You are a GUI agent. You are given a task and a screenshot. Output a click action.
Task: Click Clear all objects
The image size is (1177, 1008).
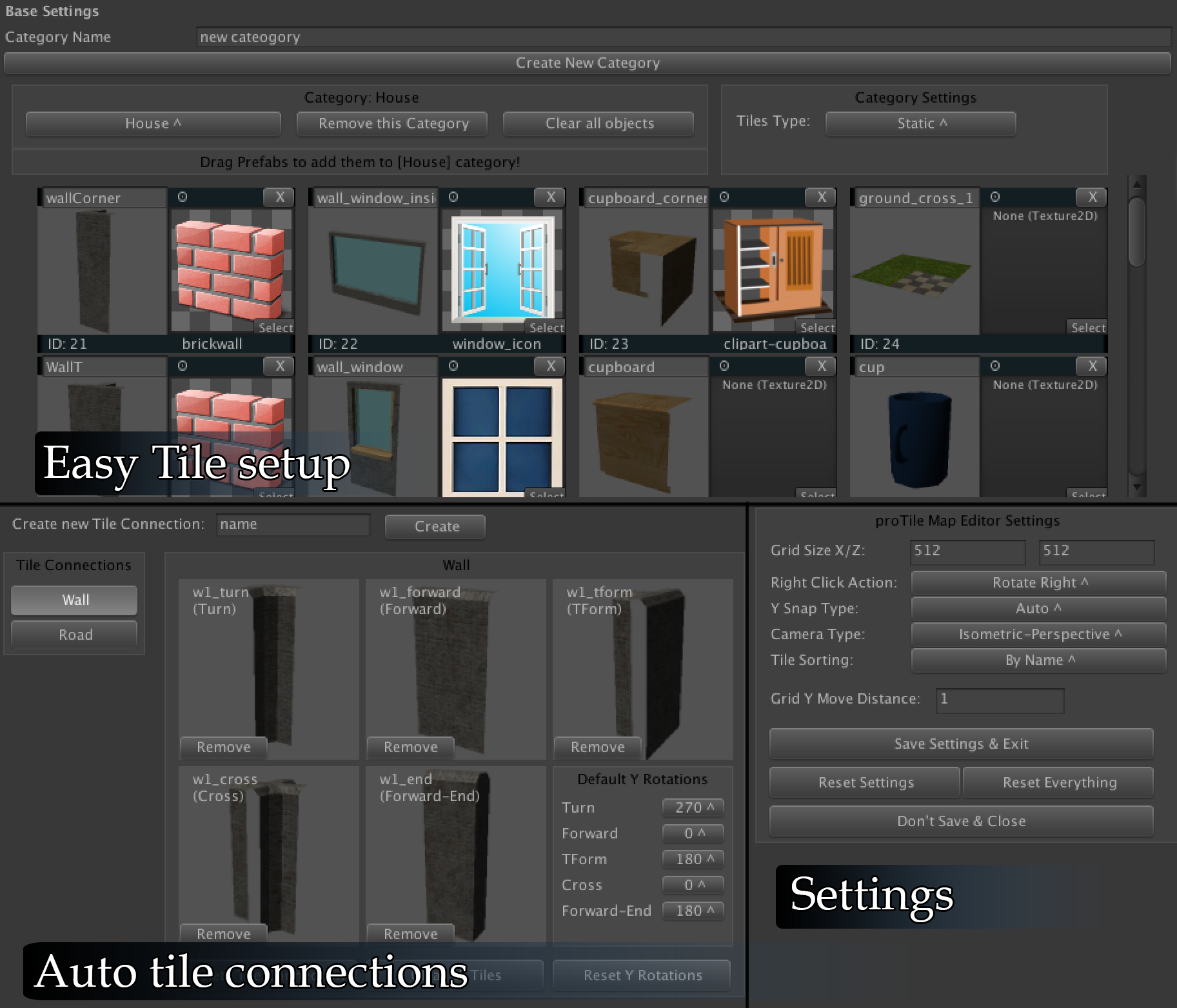(x=598, y=124)
